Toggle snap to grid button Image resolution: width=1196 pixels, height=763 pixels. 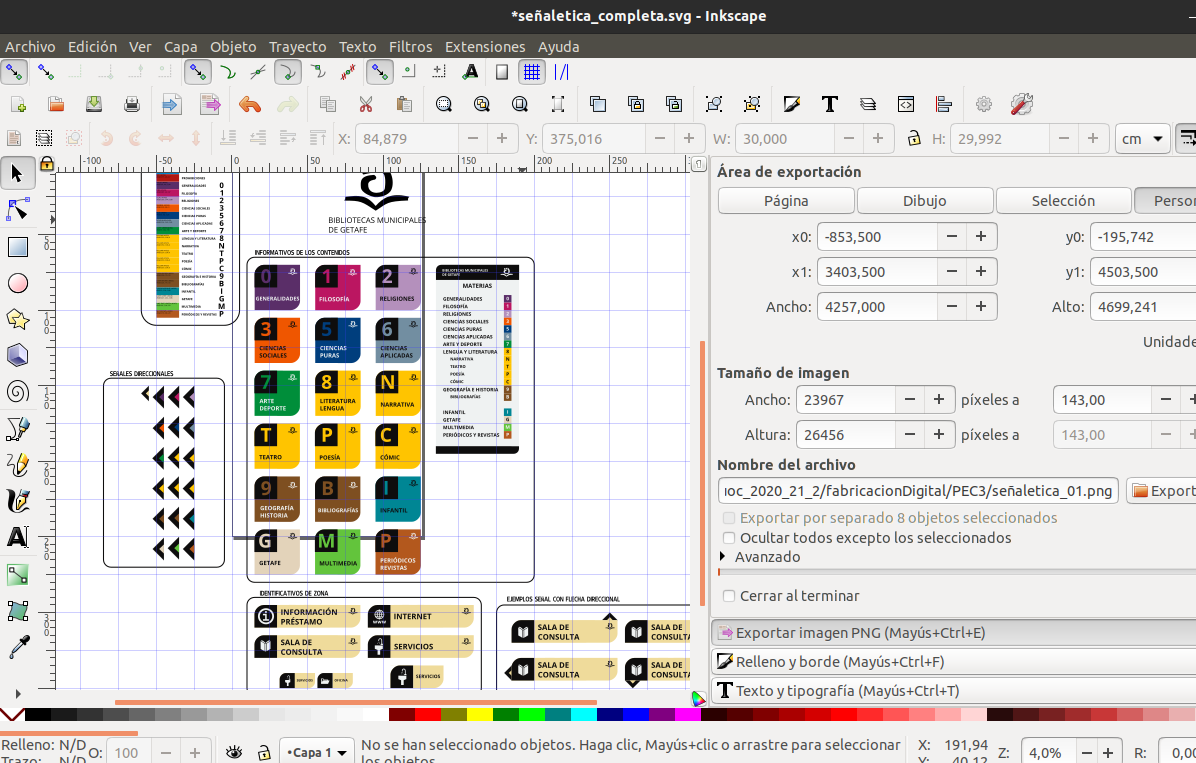[532, 72]
